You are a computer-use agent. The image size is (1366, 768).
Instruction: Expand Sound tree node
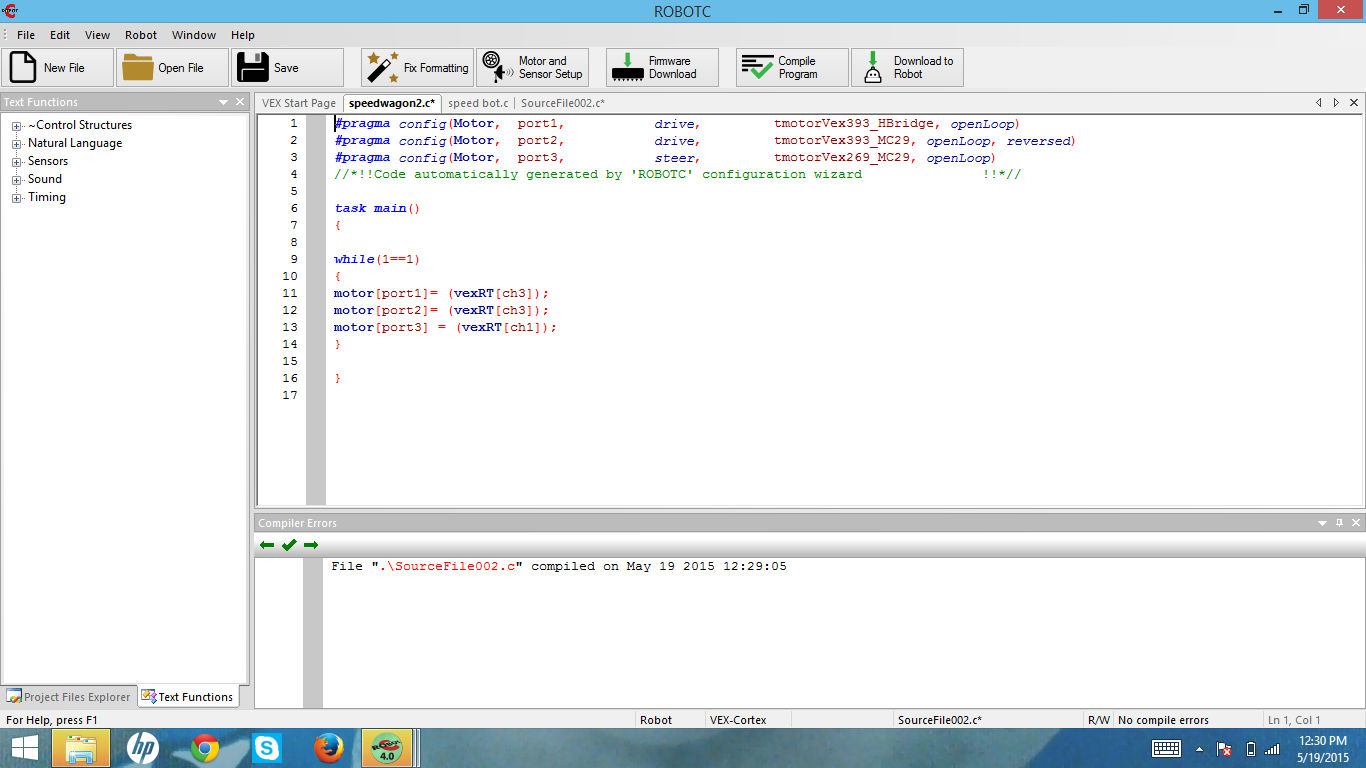[17, 180]
